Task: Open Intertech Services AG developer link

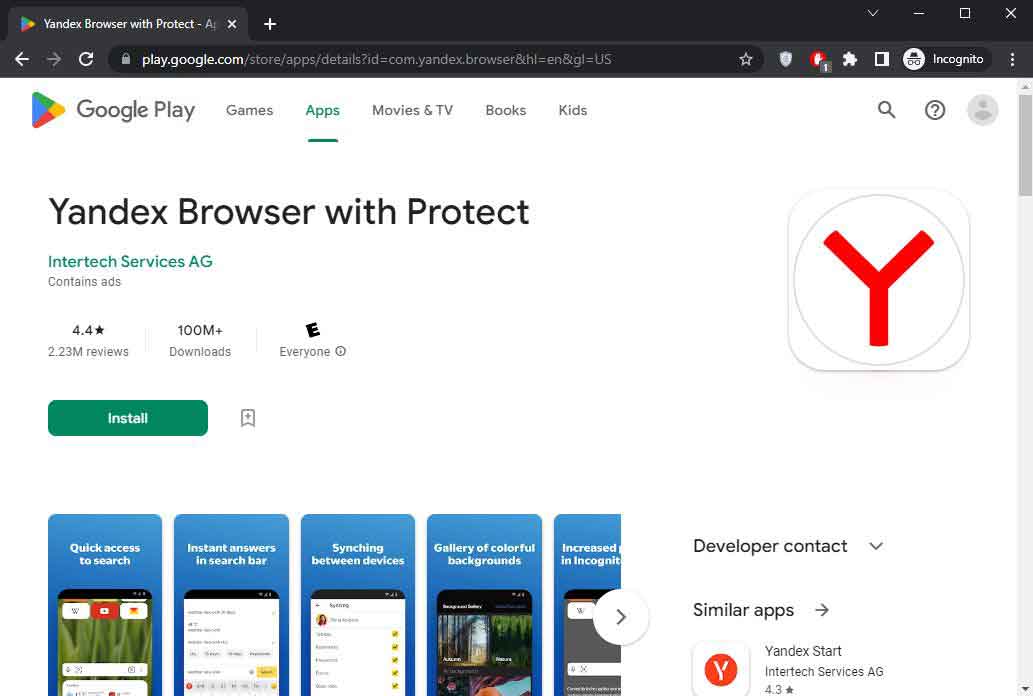Action: pyautogui.click(x=130, y=261)
